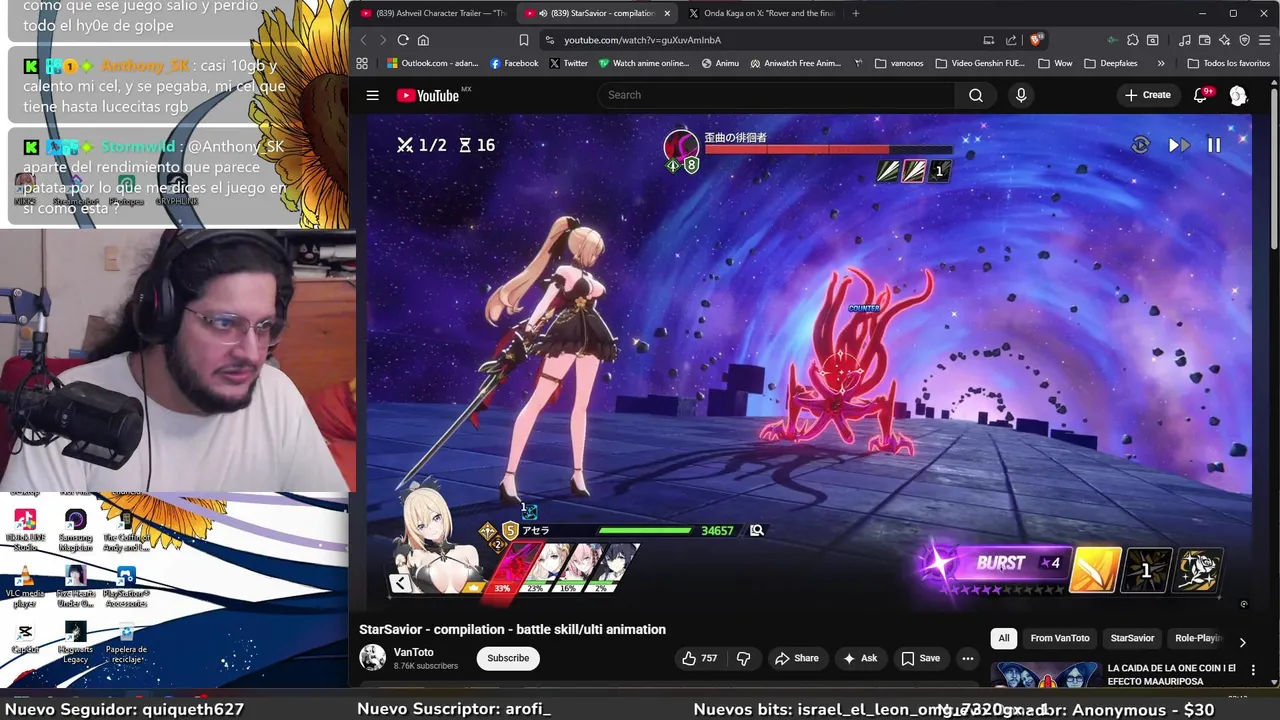
Task: Start voice search with the microphone icon
Action: pyautogui.click(x=1021, y=95)
